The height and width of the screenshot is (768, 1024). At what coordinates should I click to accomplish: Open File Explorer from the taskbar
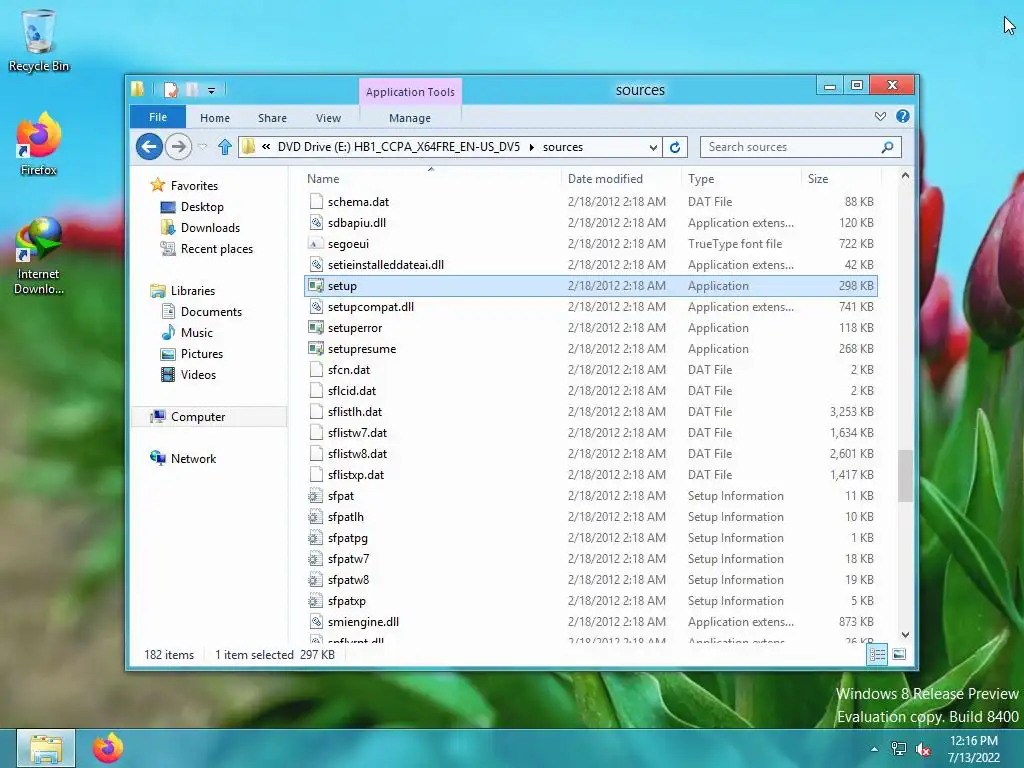[x=46, y=748]
